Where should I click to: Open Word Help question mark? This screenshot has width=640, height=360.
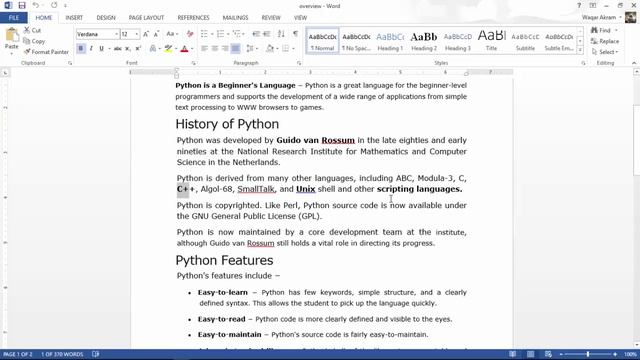click(579, 6)
